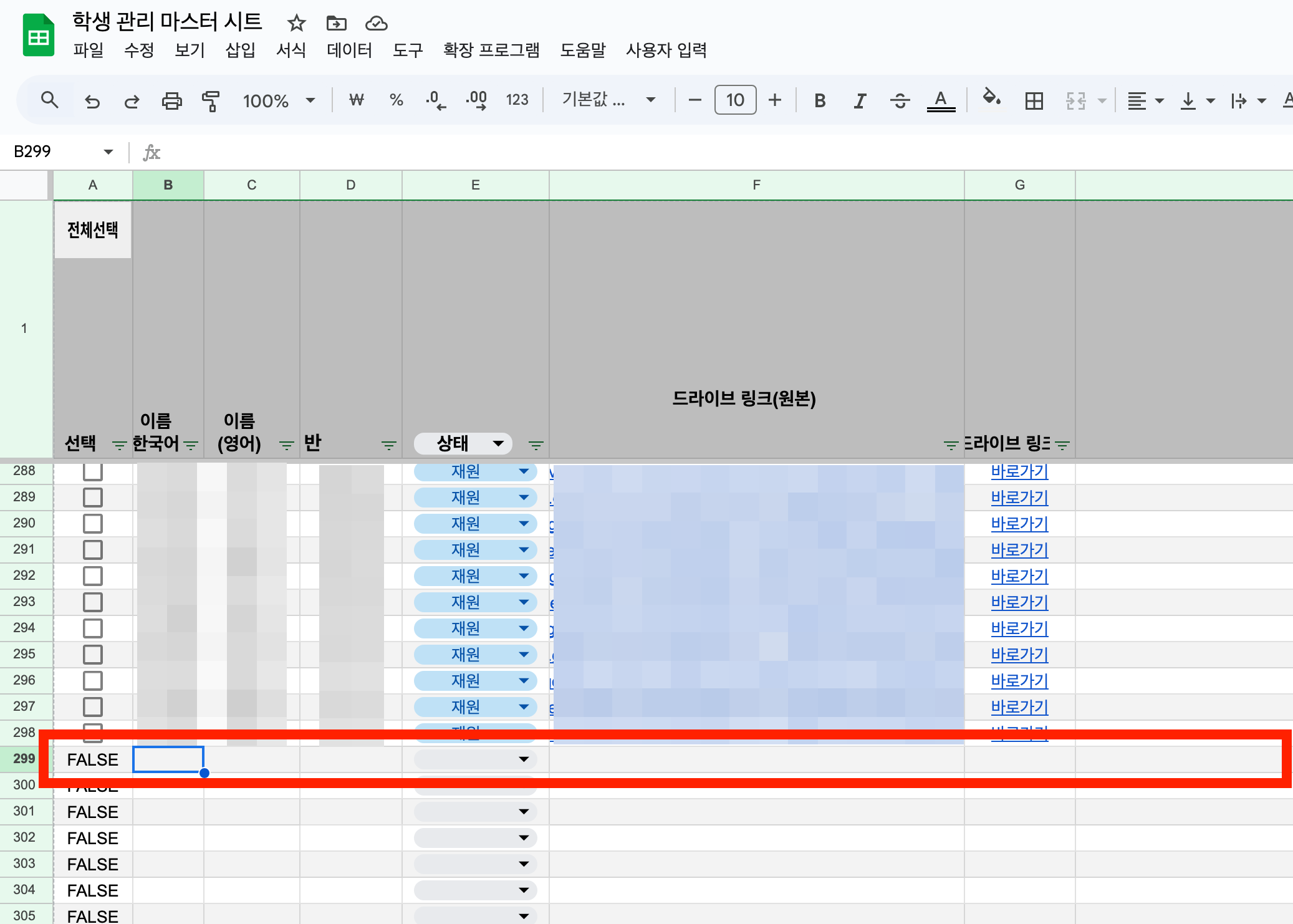Tick the selection checkbox in row 294
The height and width of the screenshot is (924, 1293).
(93, 628)
